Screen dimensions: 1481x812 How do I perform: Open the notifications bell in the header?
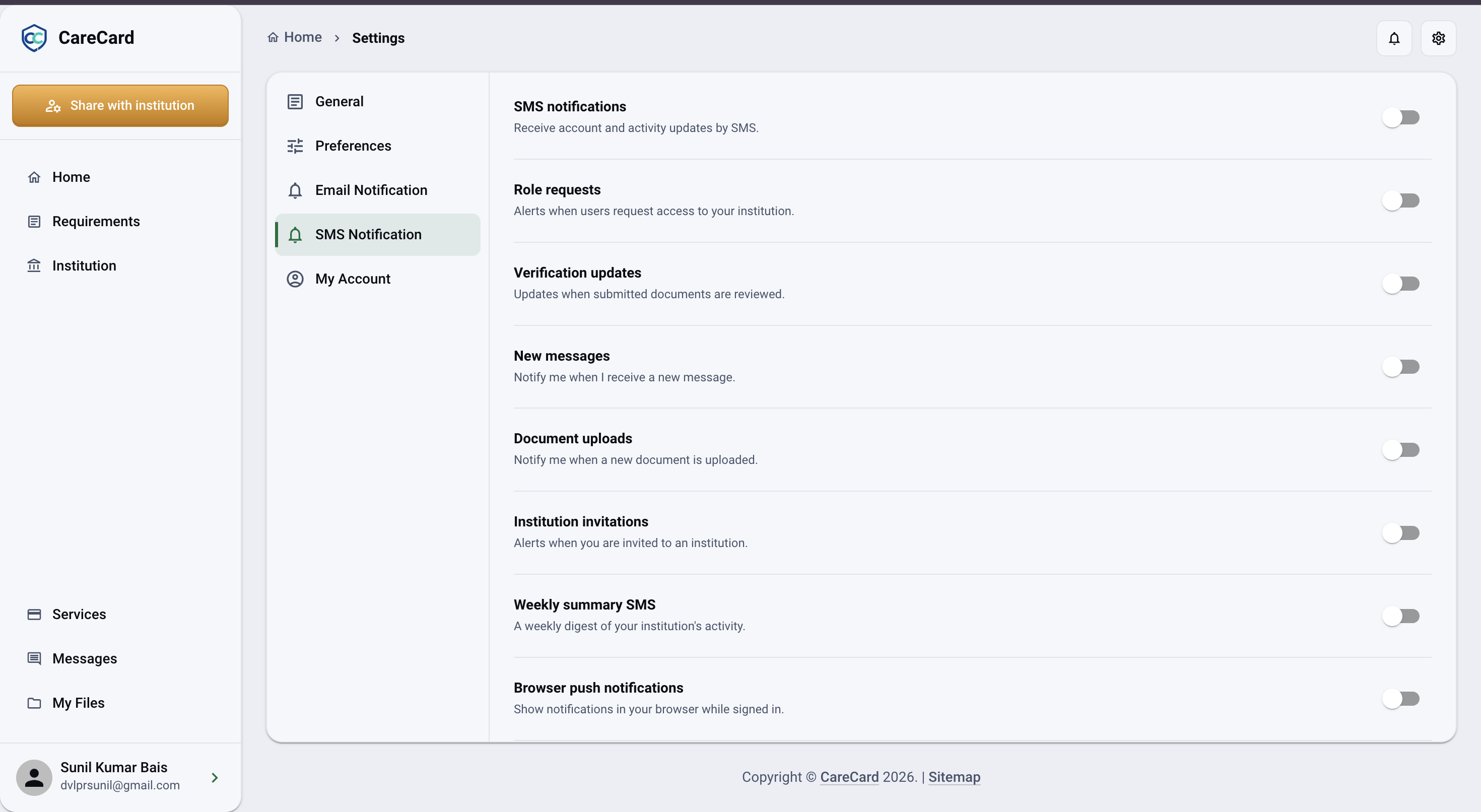pos(1394,38)
